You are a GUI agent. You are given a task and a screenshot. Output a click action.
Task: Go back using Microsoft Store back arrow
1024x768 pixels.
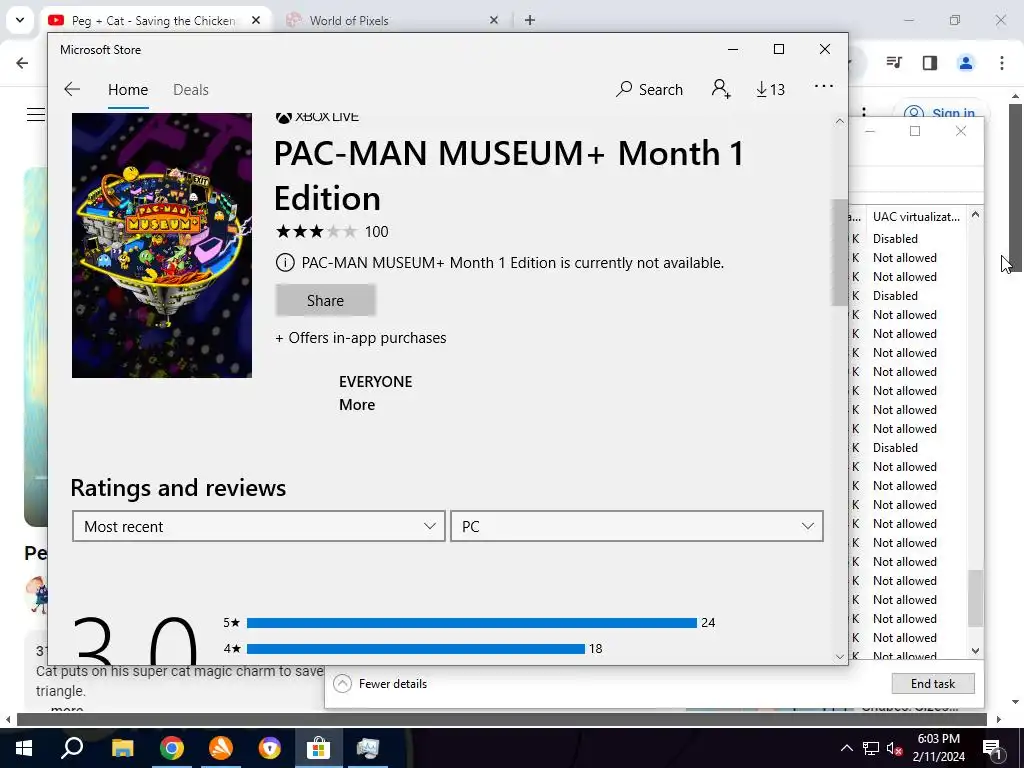coord(72,89)
